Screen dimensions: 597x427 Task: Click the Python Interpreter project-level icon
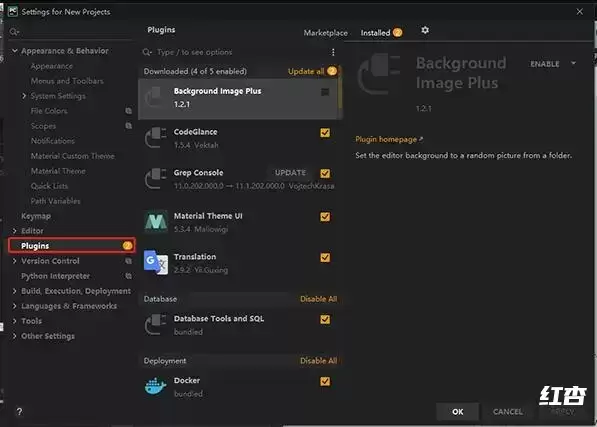[x=129, y=276]
